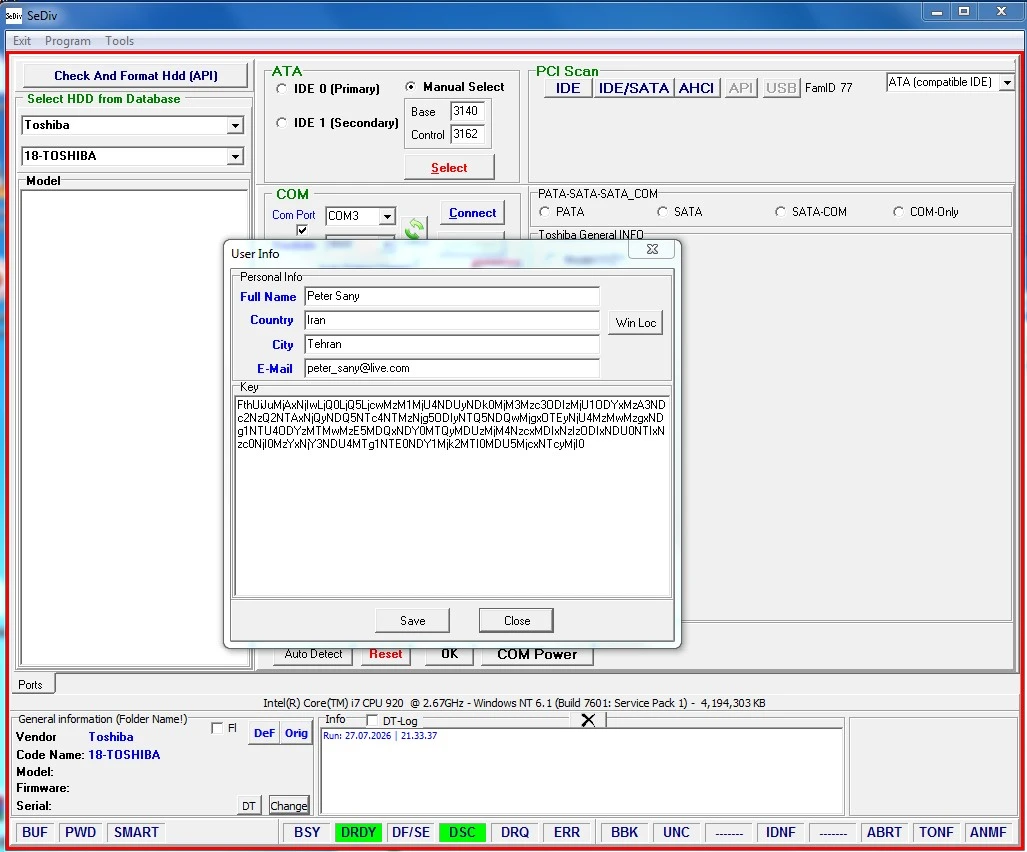Open the 18-TOSHIBA family dropdown
Image resolution: width=1027 pixels, height=852 pixels.
(x=235, y=156)
